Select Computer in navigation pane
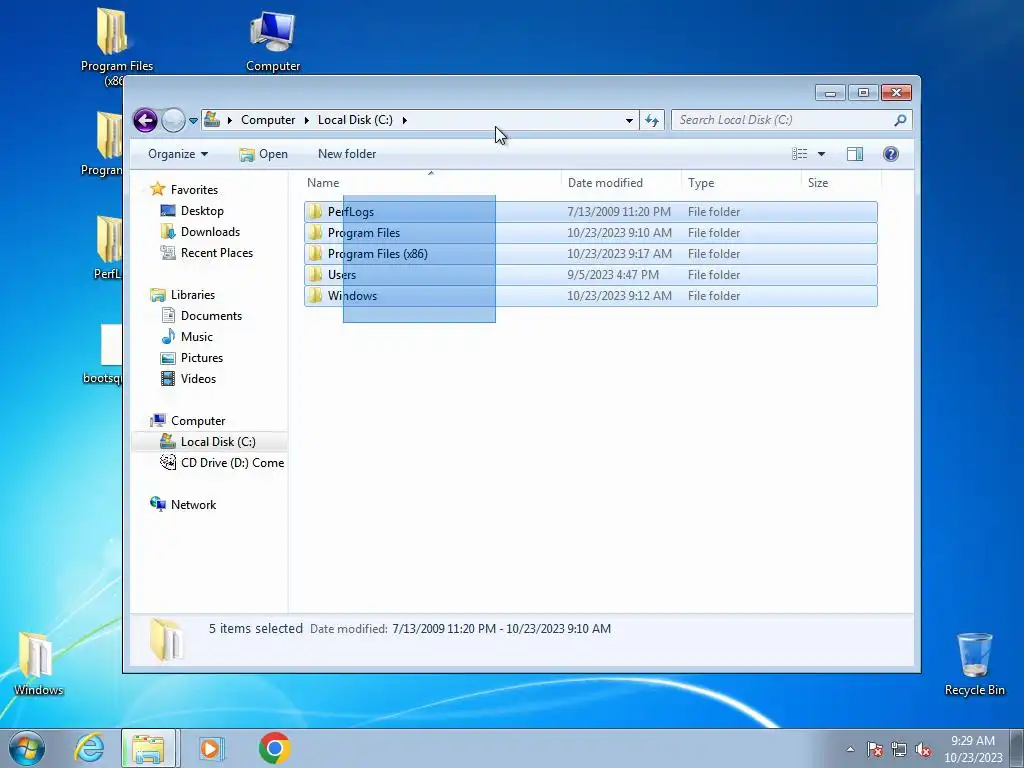Viewport: 1024px width, 768px height. [x=187, y=421]
